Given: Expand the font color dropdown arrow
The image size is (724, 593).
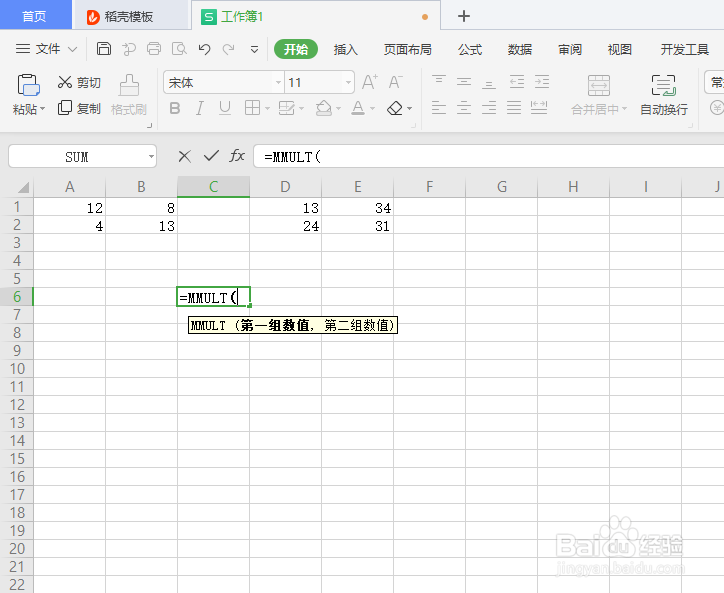Looking at the screenshot, I should pyautogui.click(x=372, y=109).
